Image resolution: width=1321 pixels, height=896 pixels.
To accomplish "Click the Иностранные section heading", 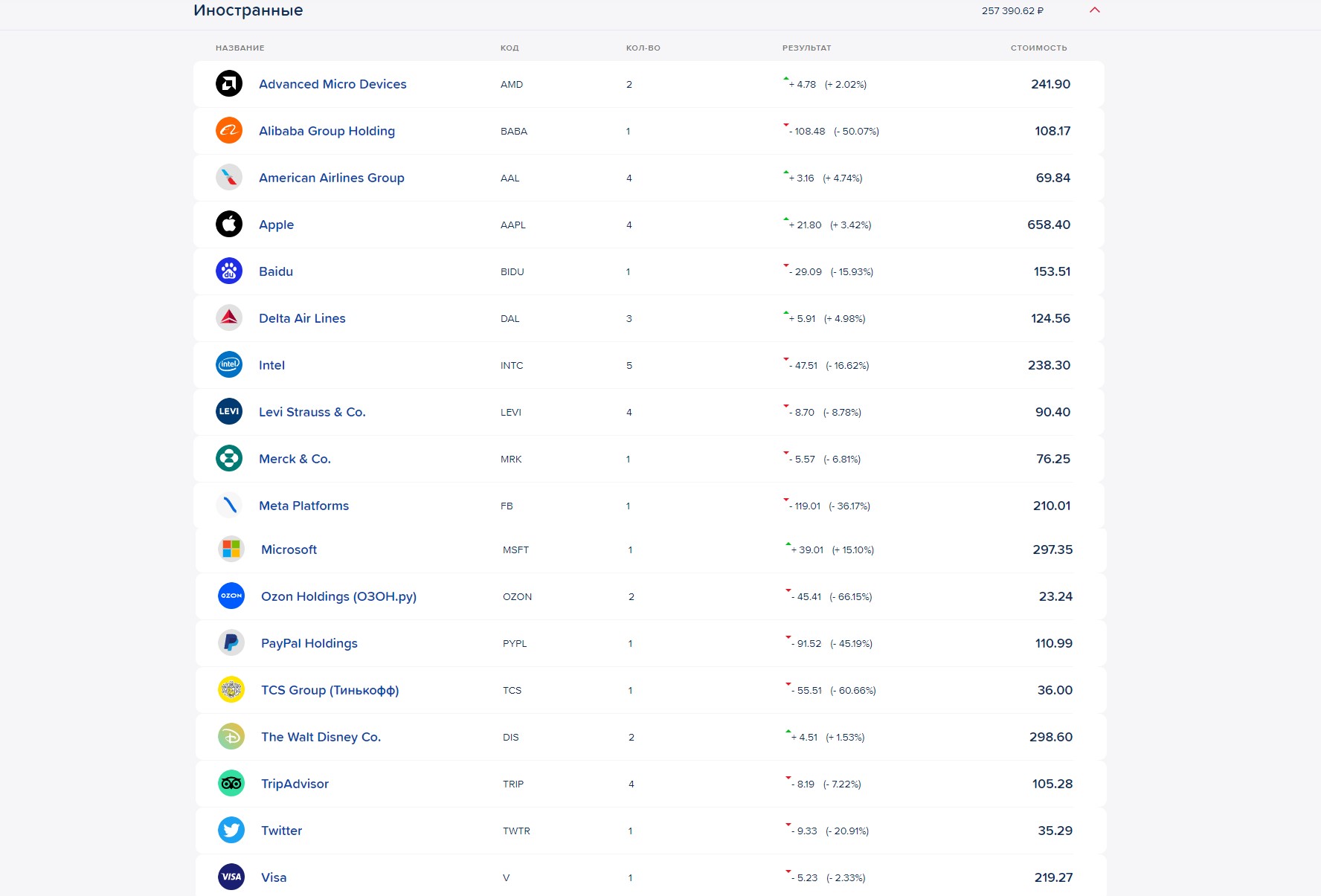I will pos(248,10).
